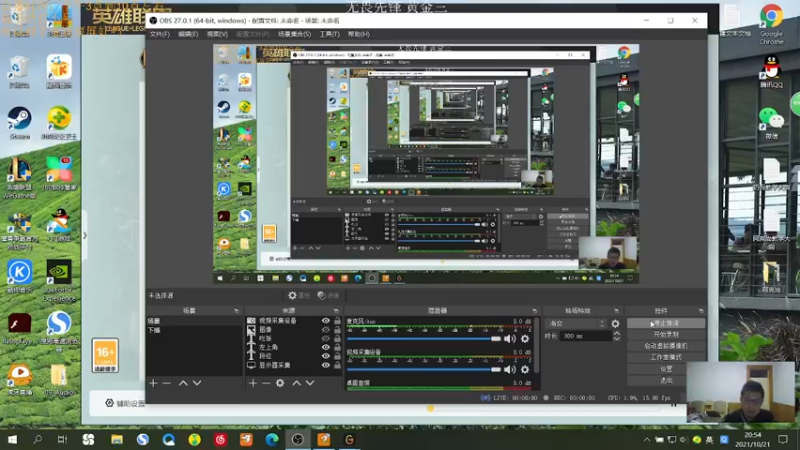
Task: Show hidden system tray icons chevron
Action: 646,439
